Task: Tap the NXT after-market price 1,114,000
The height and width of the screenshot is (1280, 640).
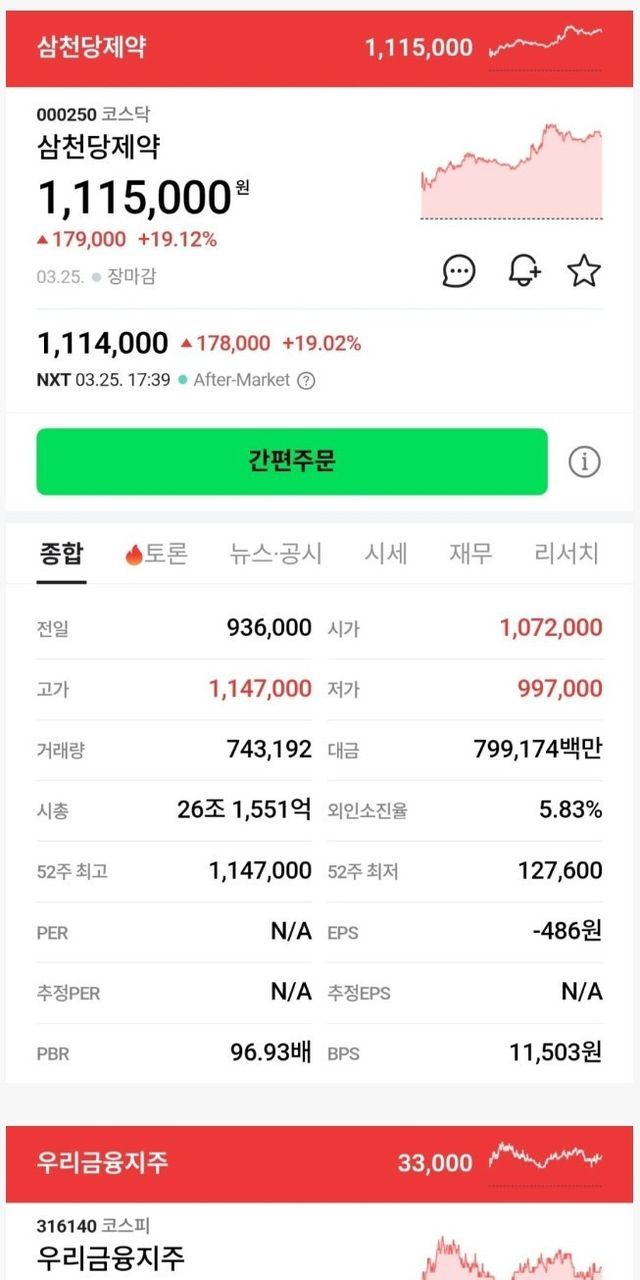Action: click(103, 343)
